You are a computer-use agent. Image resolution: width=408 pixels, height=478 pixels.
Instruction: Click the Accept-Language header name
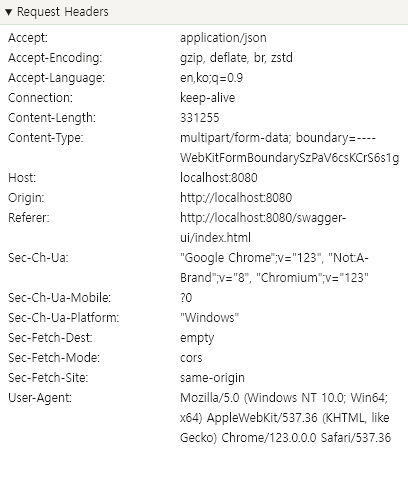click(x=56, y=78)
